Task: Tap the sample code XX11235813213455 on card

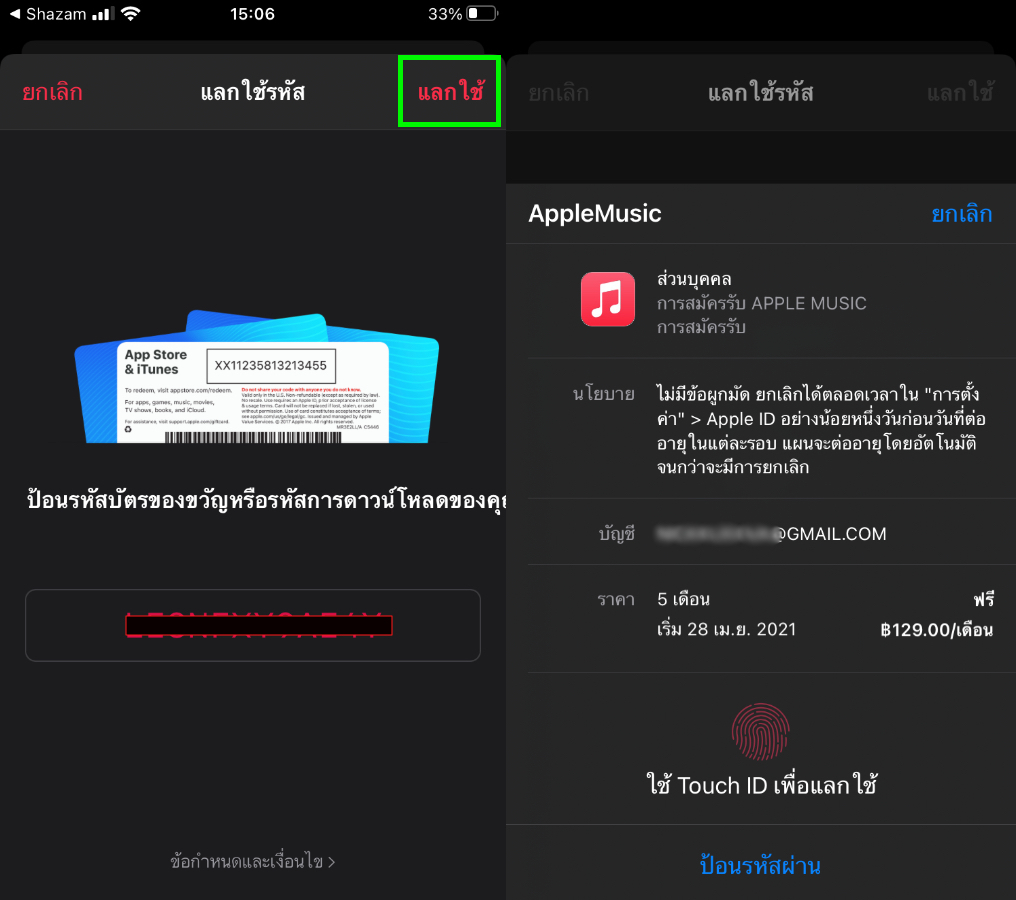Action: pos(271,365)
